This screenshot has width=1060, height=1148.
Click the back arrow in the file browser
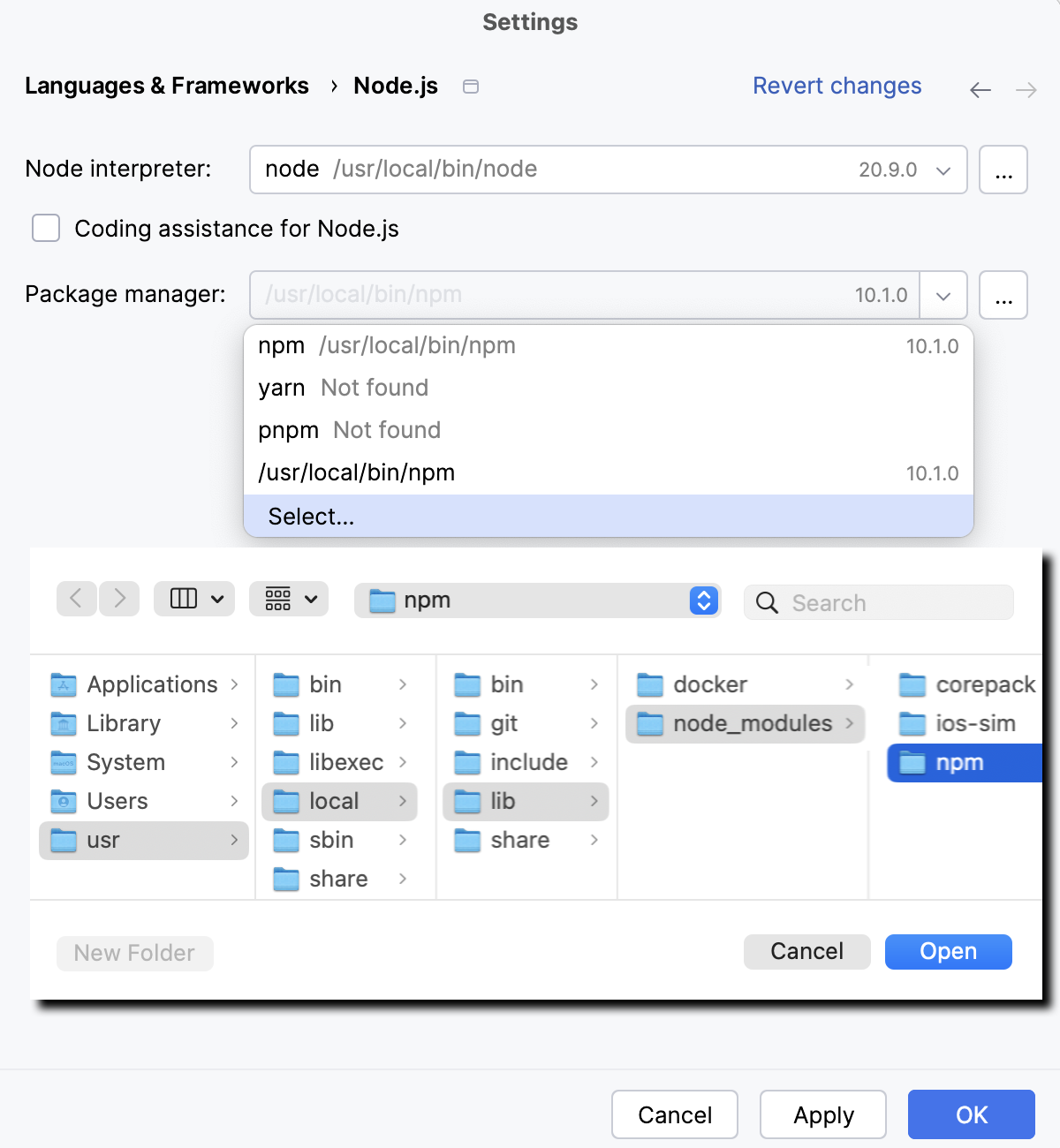tap(77, 599)
